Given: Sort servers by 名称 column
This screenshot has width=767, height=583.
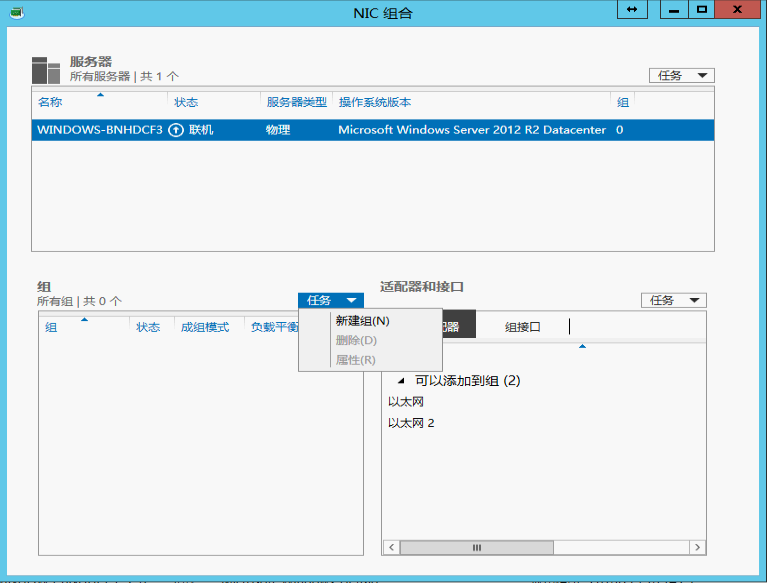Looking at the screenshot, I should 50,102.
